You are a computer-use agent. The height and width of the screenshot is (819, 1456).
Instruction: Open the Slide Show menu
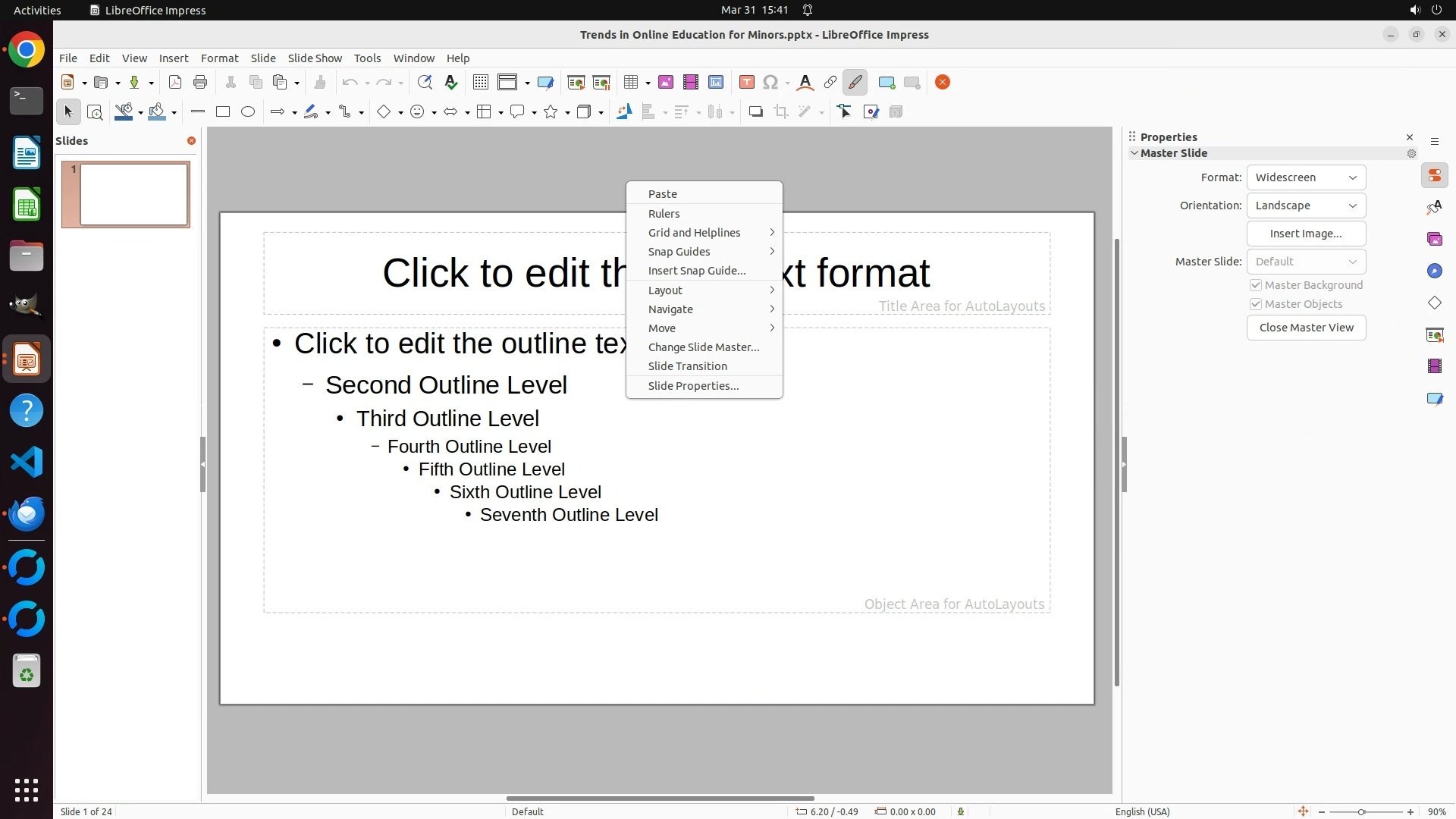coord(315,58)
